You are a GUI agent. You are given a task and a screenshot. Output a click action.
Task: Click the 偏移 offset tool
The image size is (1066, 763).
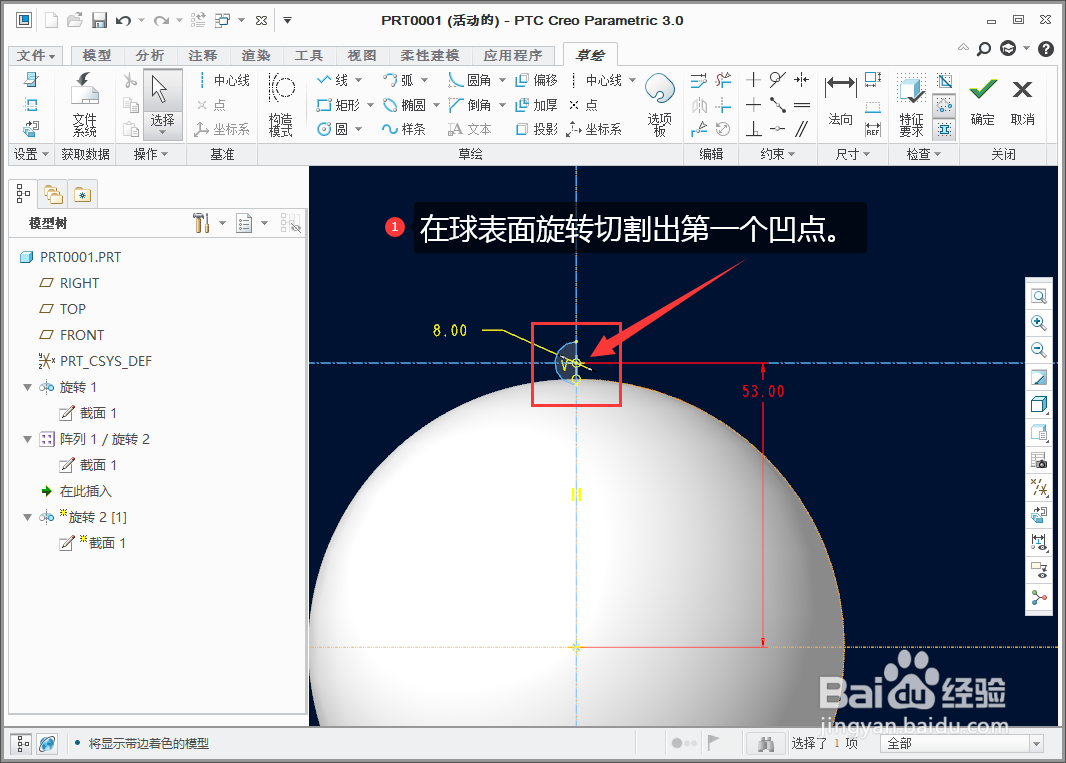pos(536,80)
